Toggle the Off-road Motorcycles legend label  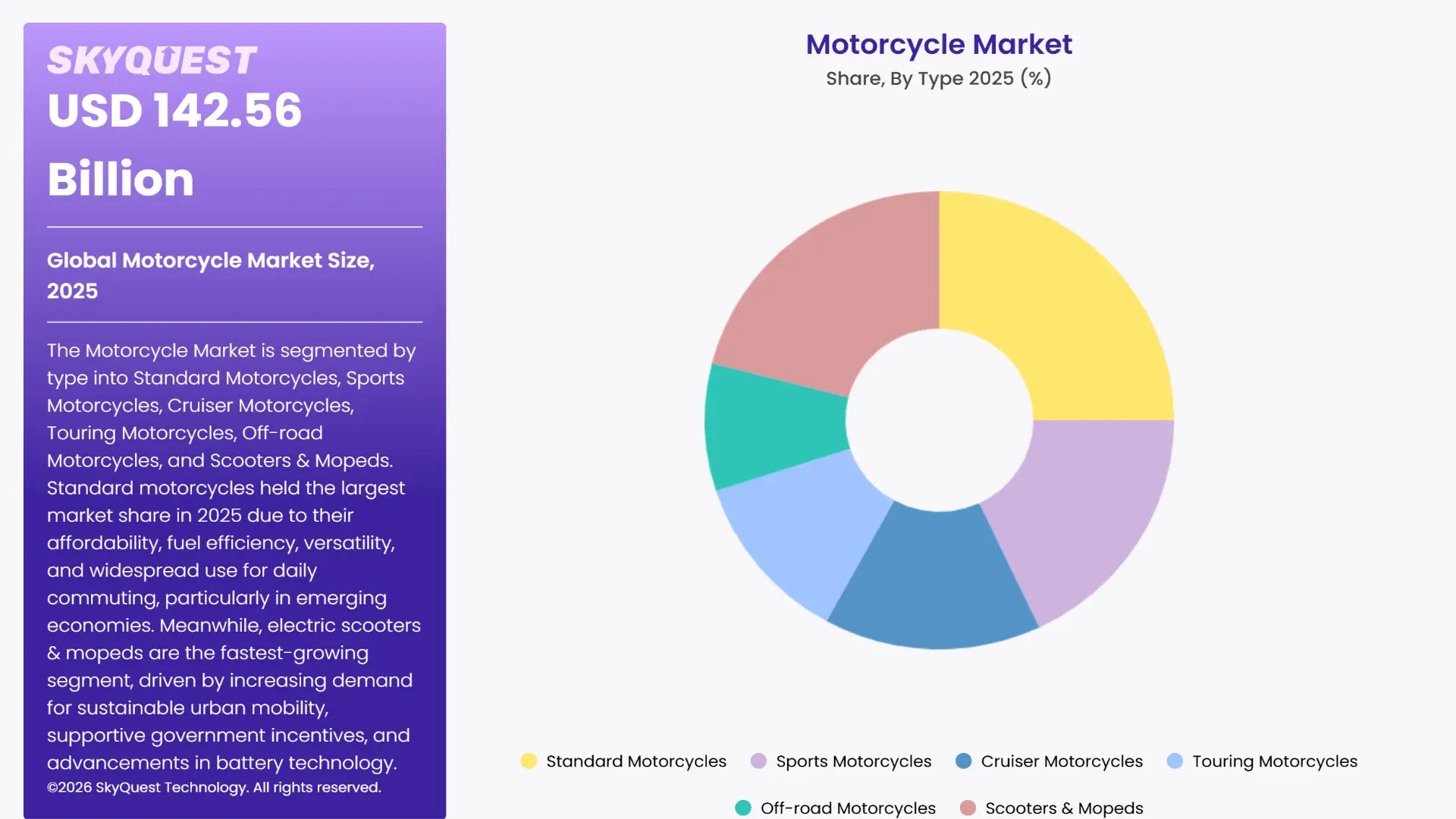tap(848, 808)
